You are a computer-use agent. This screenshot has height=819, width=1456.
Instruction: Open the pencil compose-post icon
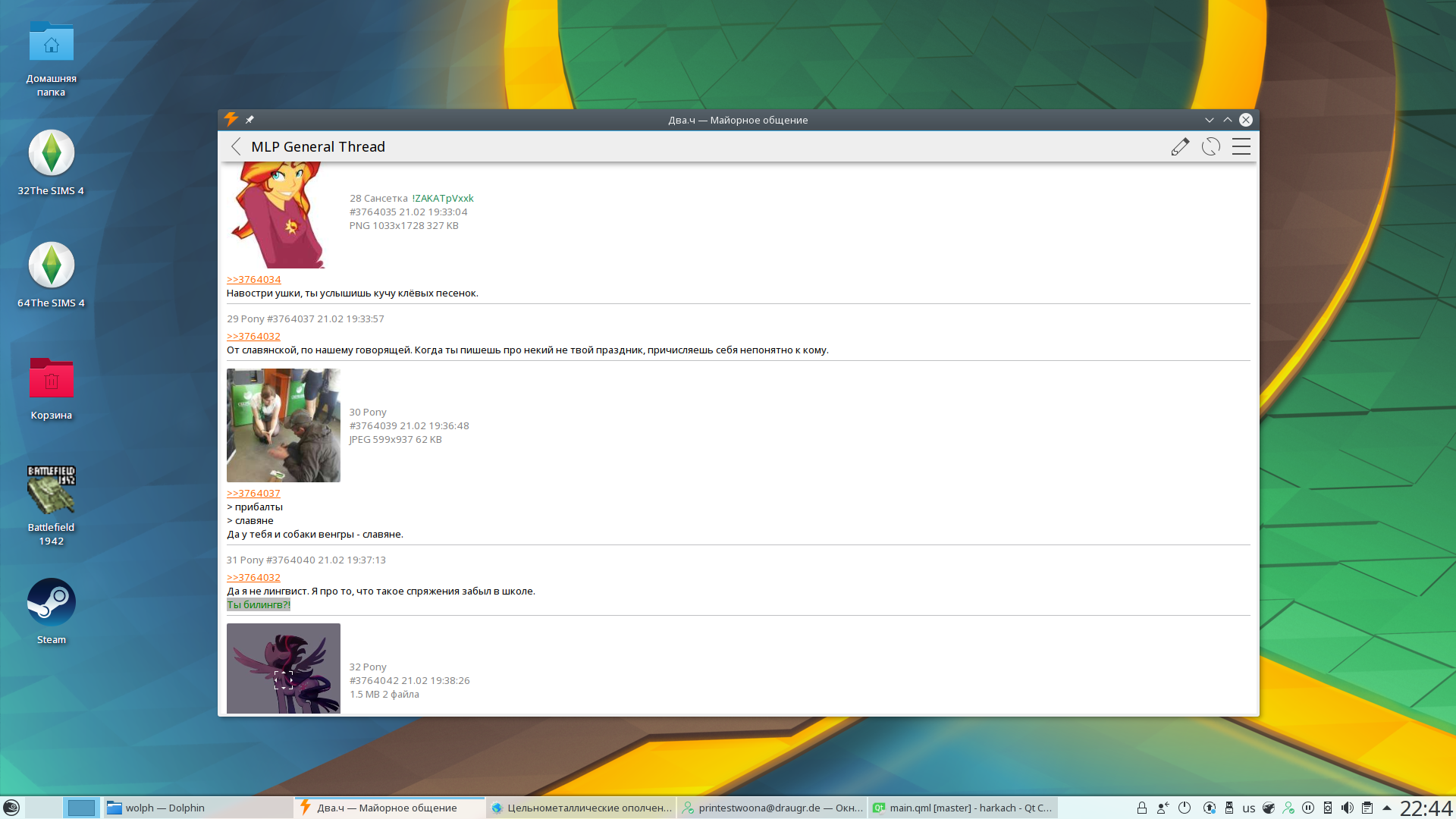coord(1180,146)
